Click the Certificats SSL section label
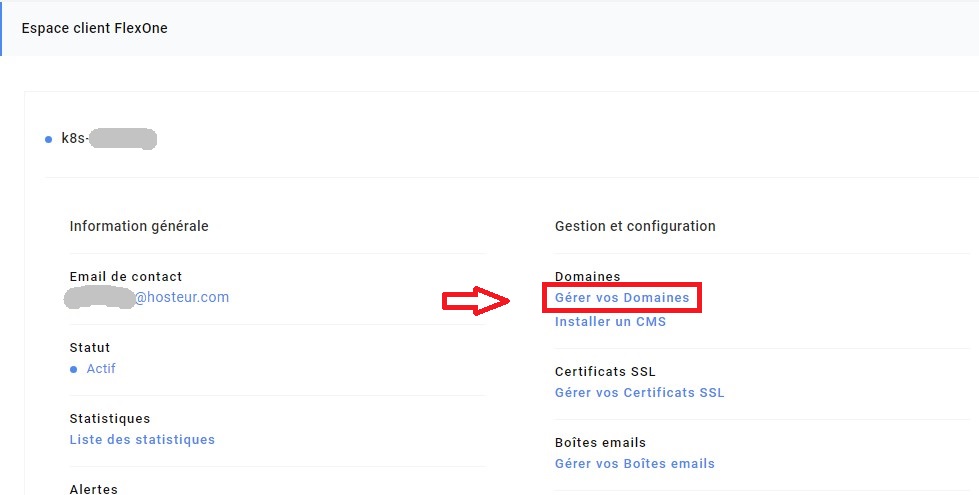979x495 pixels. pos(605,372)
